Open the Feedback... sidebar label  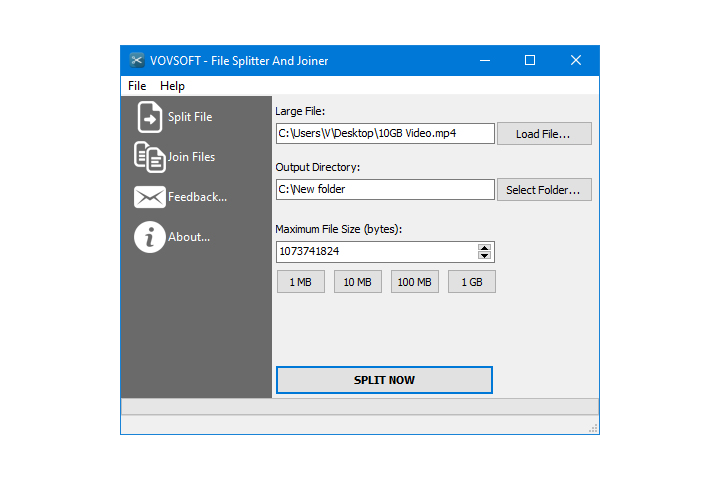tap(197, 197)
